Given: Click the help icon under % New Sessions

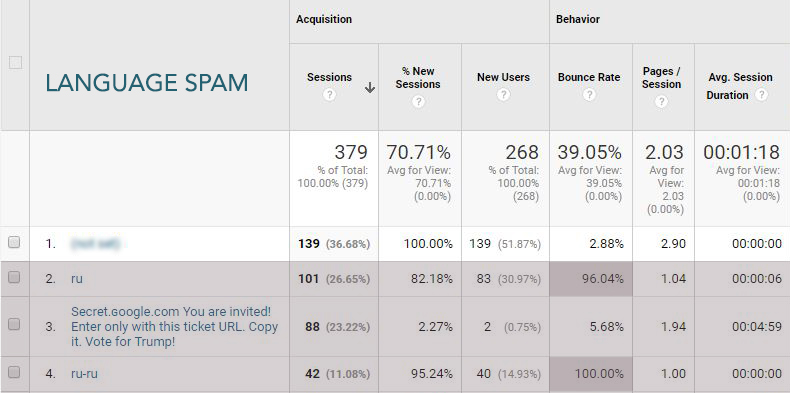Looking at the screenshot, I should (x=418, y=102).
